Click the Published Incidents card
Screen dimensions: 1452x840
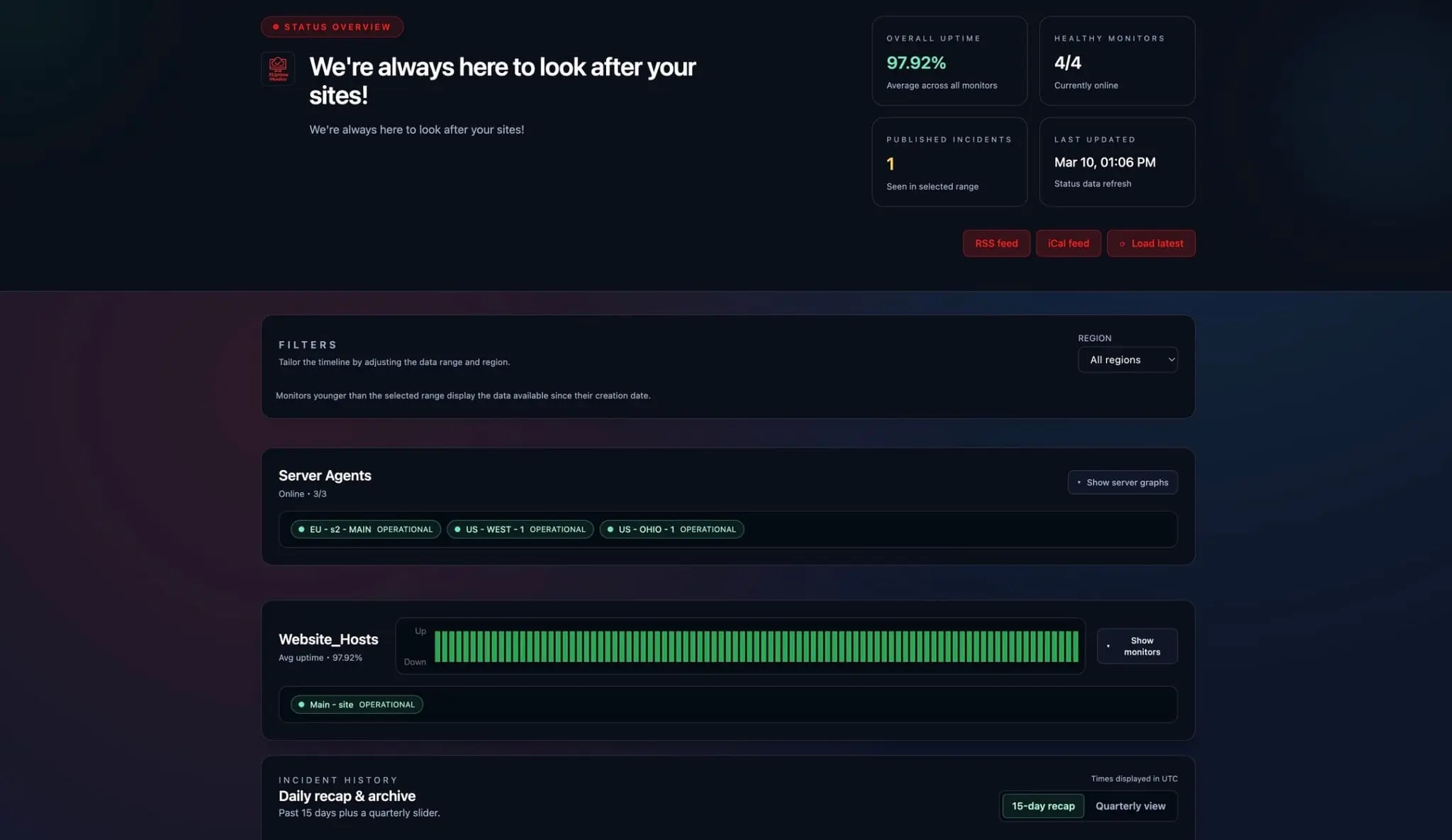[x=949, y=162]
